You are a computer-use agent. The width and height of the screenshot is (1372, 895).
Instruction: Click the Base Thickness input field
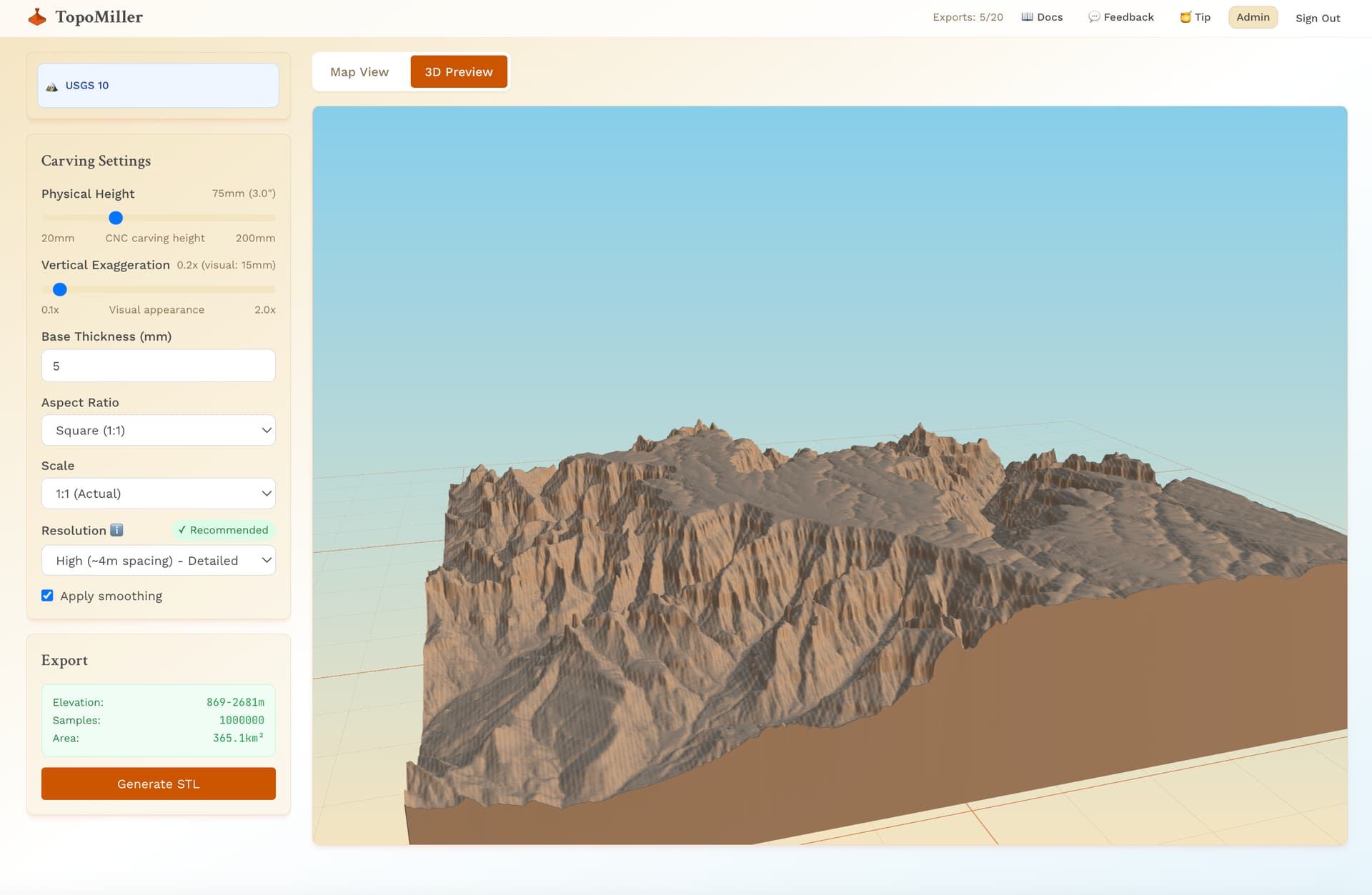click(159, 366)
